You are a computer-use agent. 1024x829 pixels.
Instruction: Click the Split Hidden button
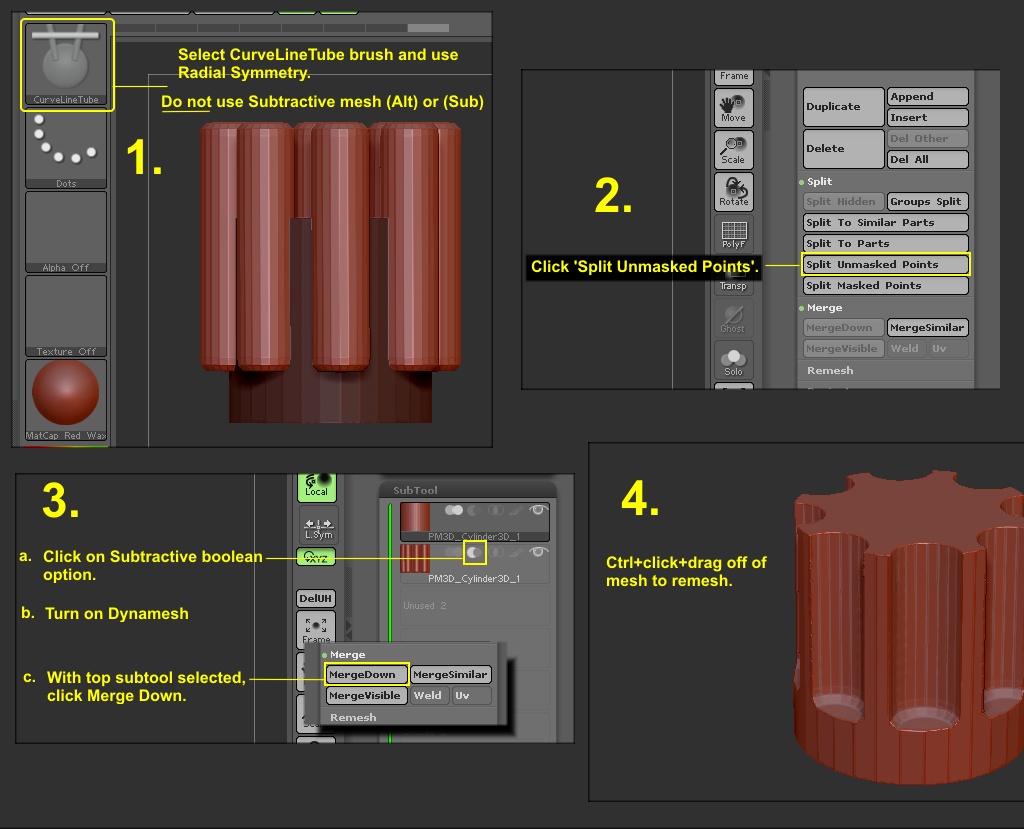point(843,201)
